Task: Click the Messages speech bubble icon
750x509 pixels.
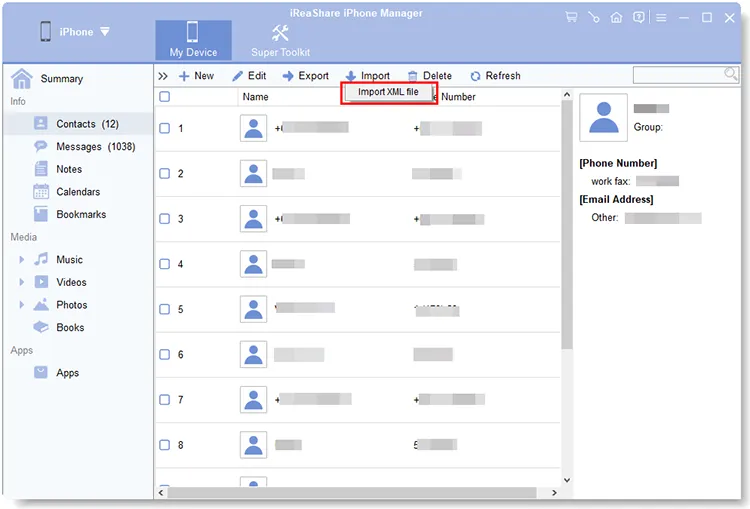Action: pos(41,146)
